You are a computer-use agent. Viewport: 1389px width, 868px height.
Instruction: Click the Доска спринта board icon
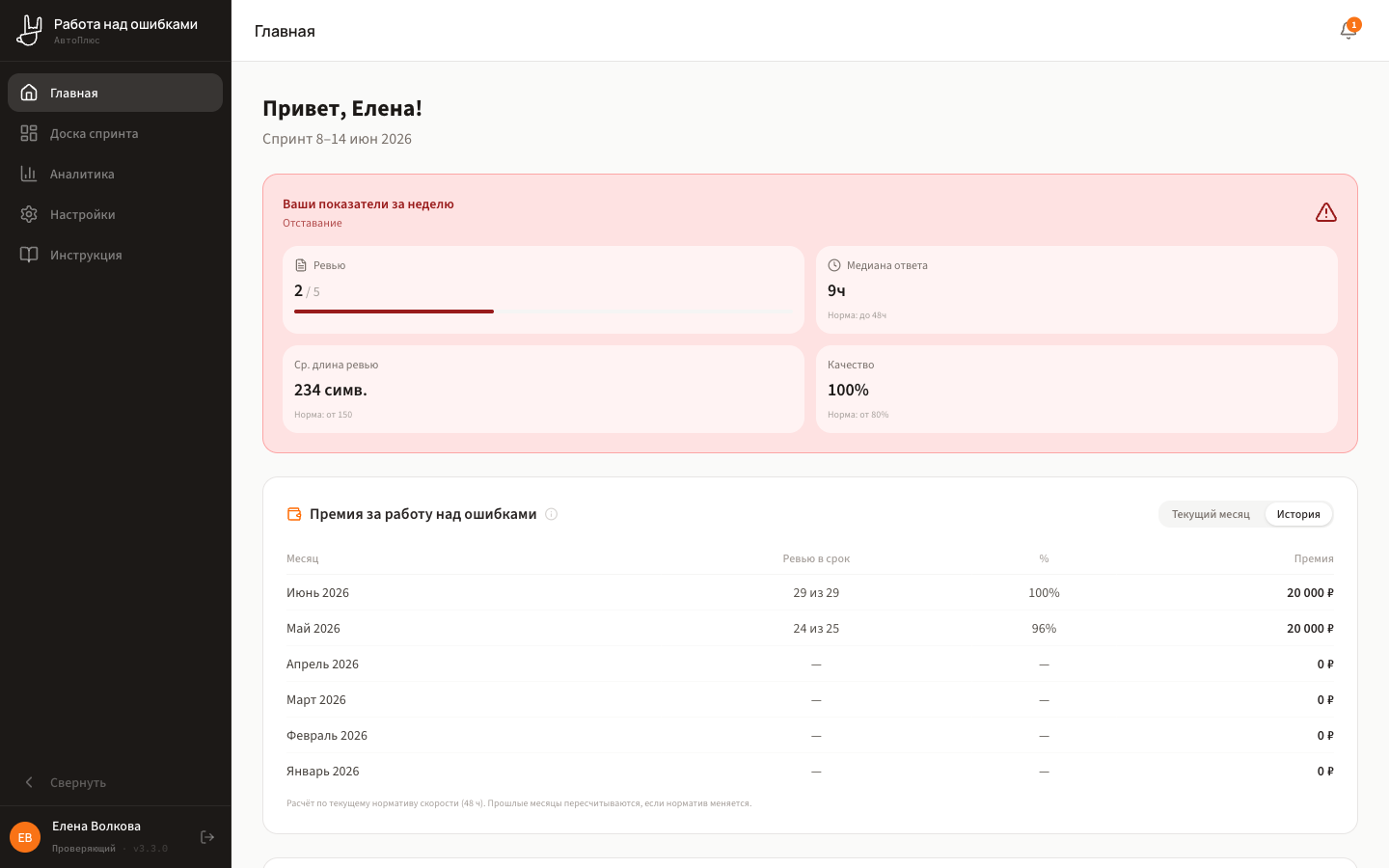point(29,133)
